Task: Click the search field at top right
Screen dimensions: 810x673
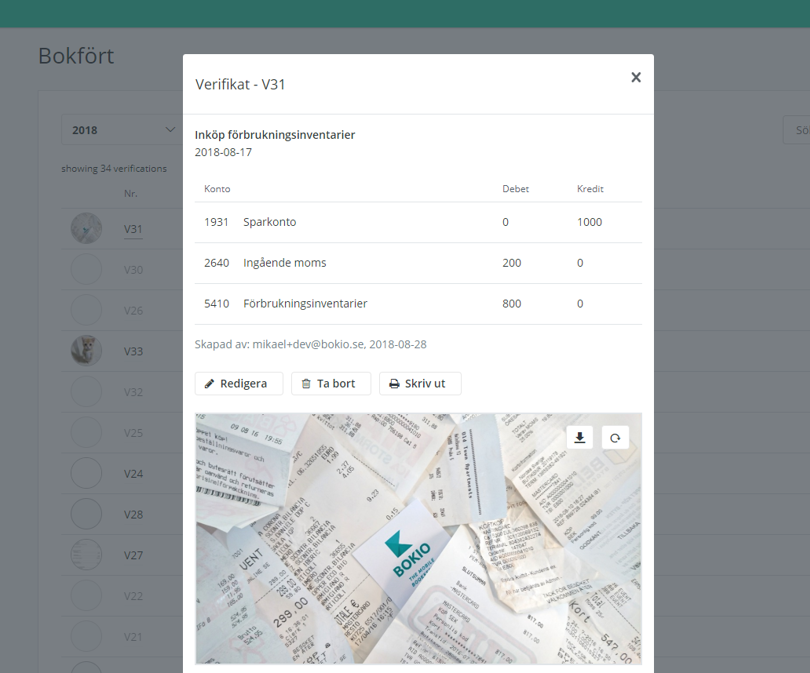Action: coord(797,129)
